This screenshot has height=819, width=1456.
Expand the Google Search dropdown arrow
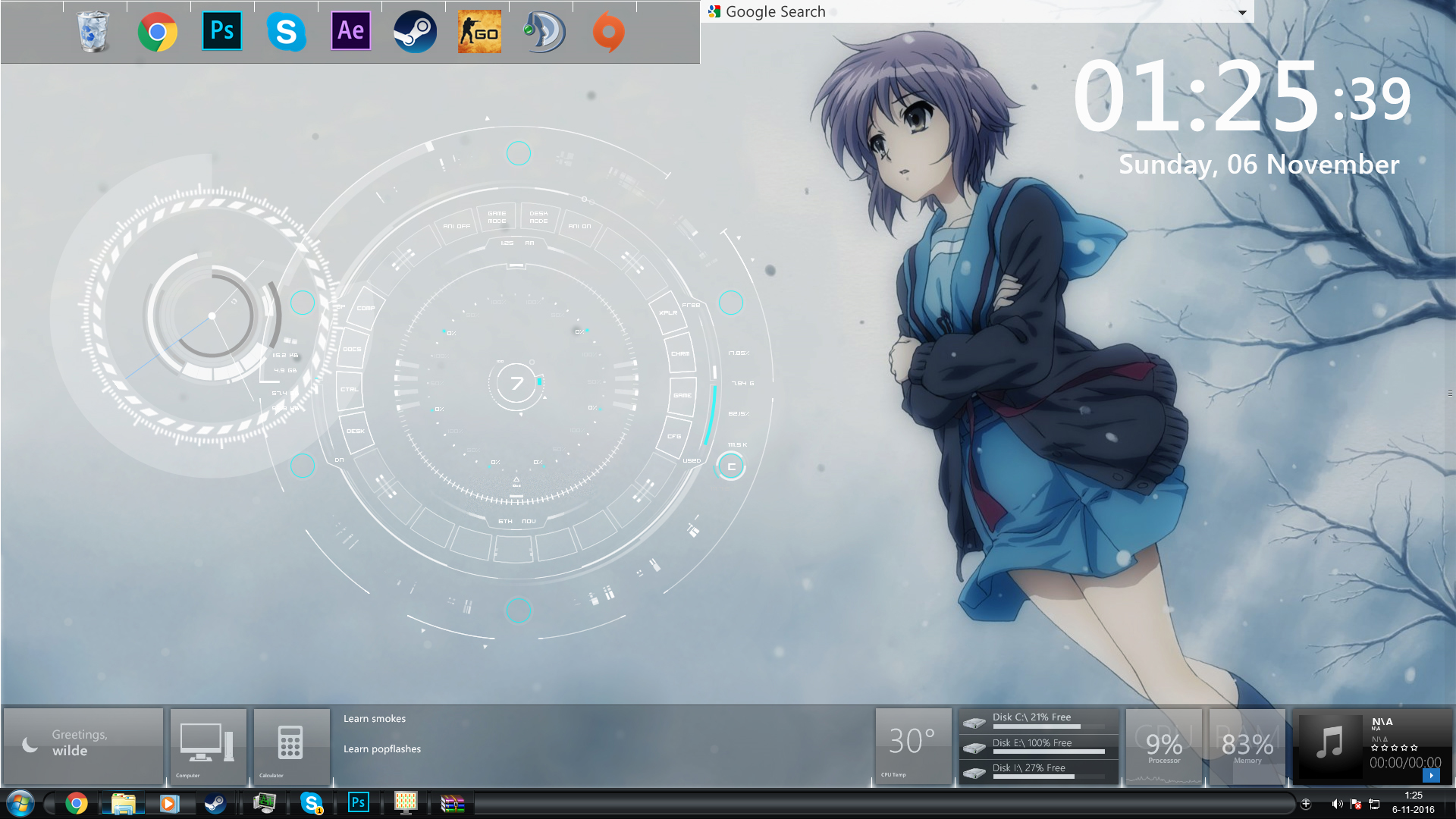pyautogui.click(x=1242, y=12)
